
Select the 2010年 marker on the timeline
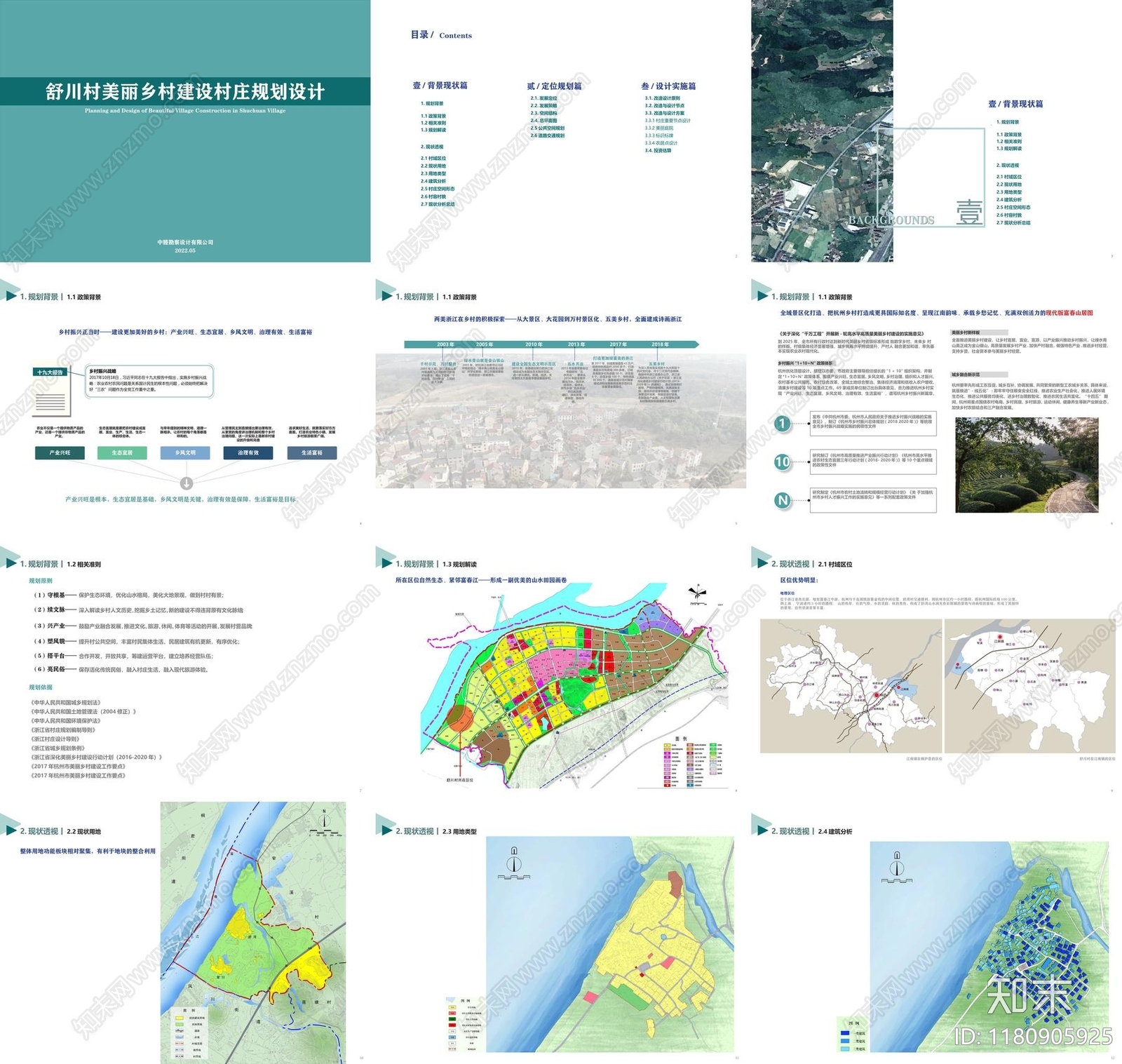pos(534,344)
